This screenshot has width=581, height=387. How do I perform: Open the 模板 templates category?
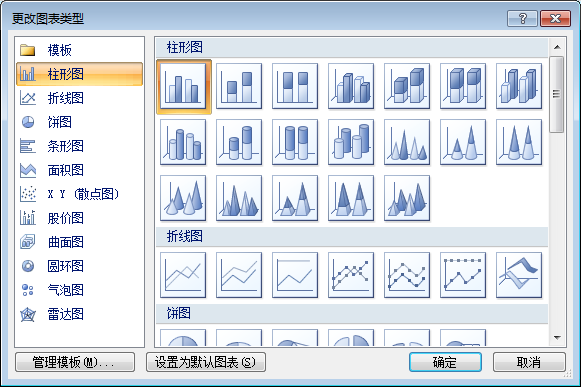click(79, 50)
